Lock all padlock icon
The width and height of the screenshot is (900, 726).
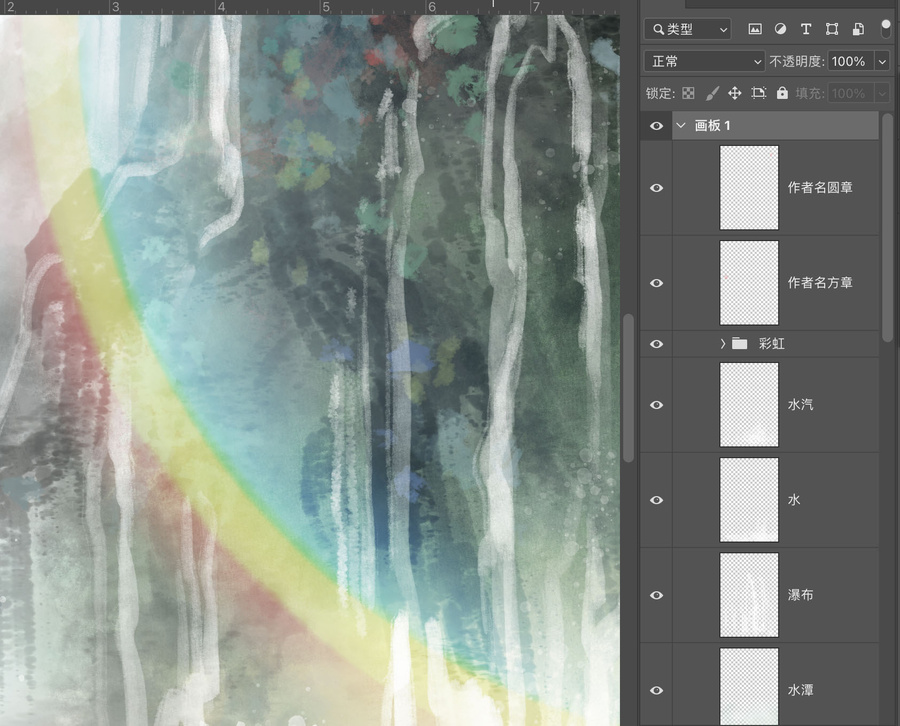click(x=782, y=93)
